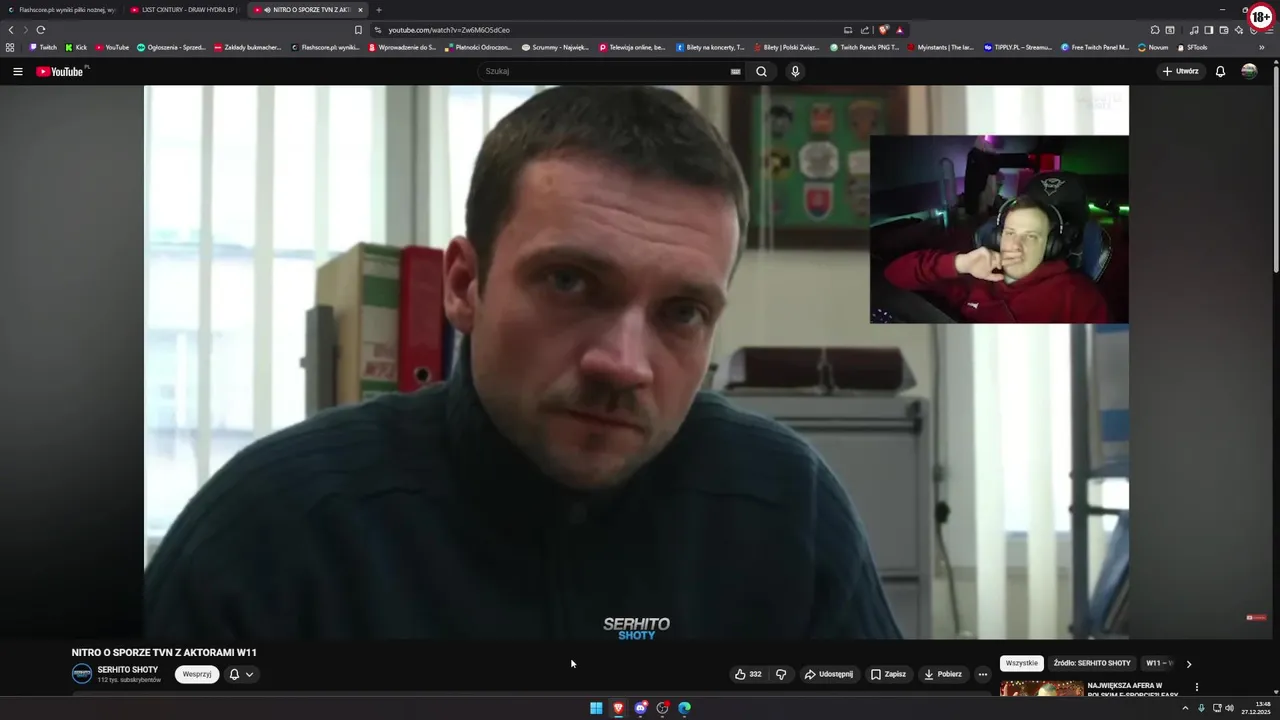
Task: Open Kick bookmark
Action: tap(76, 47)
